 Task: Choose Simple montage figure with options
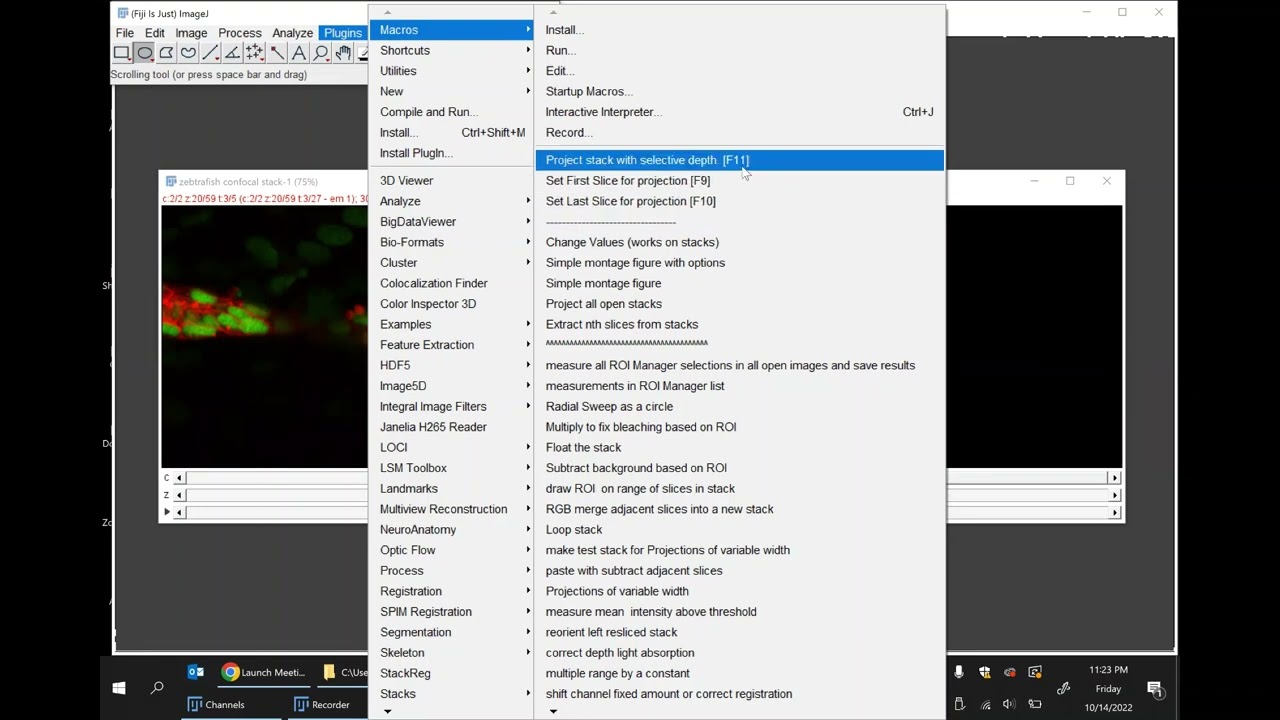[x=739, y=263]
